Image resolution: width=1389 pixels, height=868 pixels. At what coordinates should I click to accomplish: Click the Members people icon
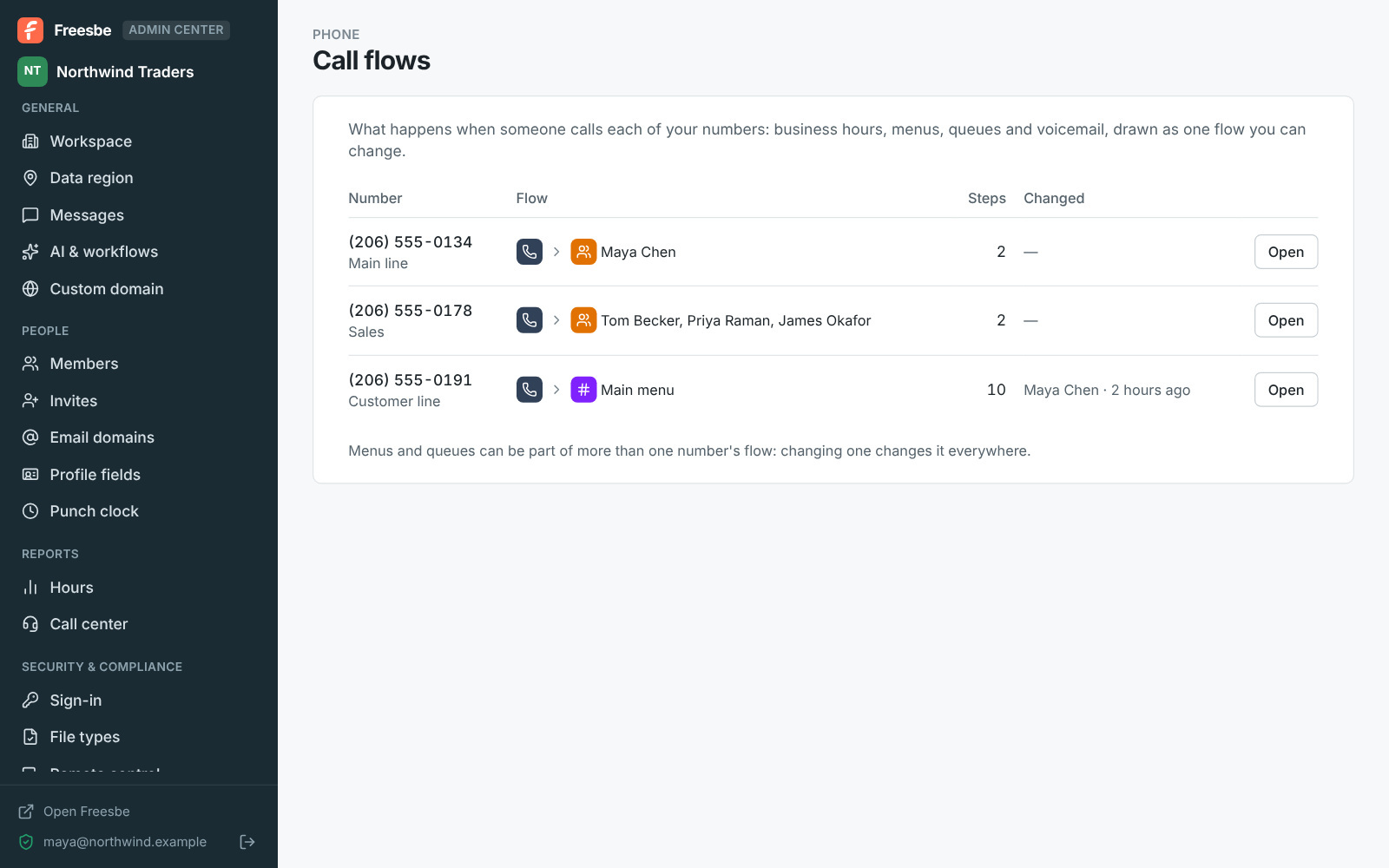pos(30,364)
